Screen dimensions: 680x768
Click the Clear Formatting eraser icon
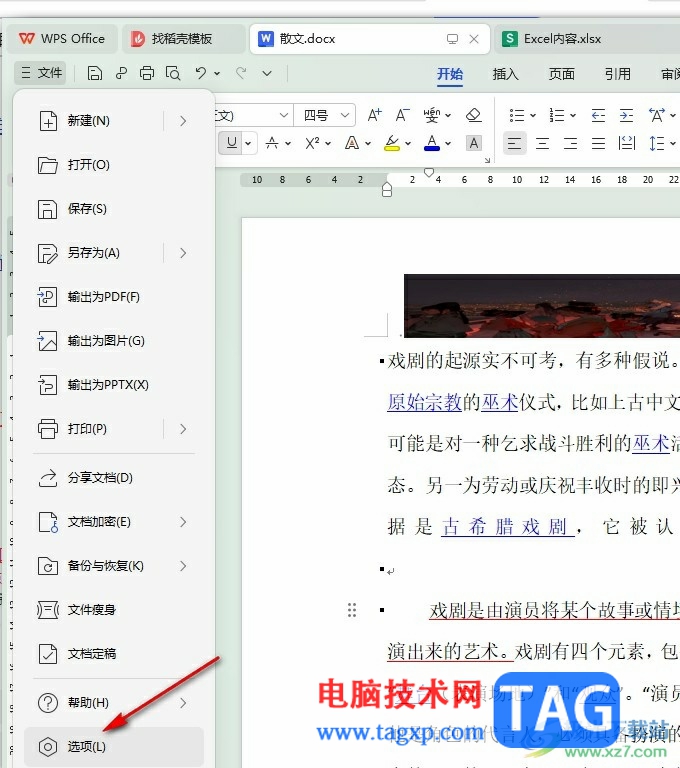(474, 116)
